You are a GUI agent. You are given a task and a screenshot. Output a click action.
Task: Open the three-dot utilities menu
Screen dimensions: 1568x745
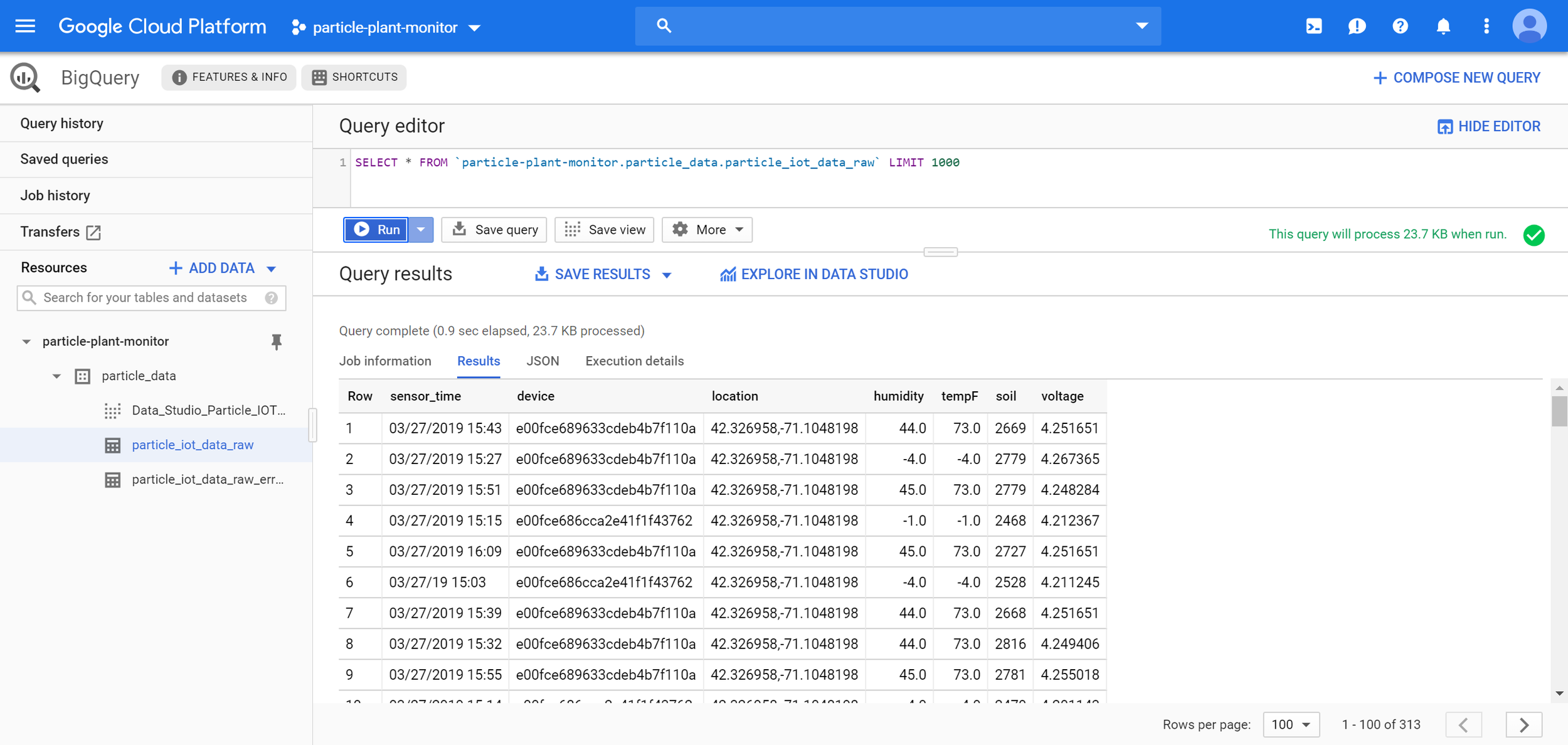coord(1486,26)
